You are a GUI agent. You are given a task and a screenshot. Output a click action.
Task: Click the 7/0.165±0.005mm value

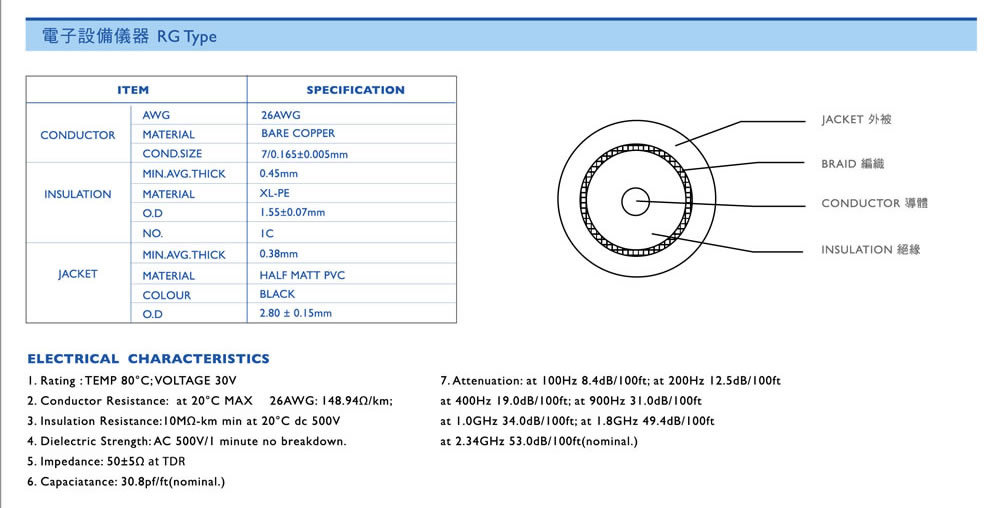[x=304, y=154]
